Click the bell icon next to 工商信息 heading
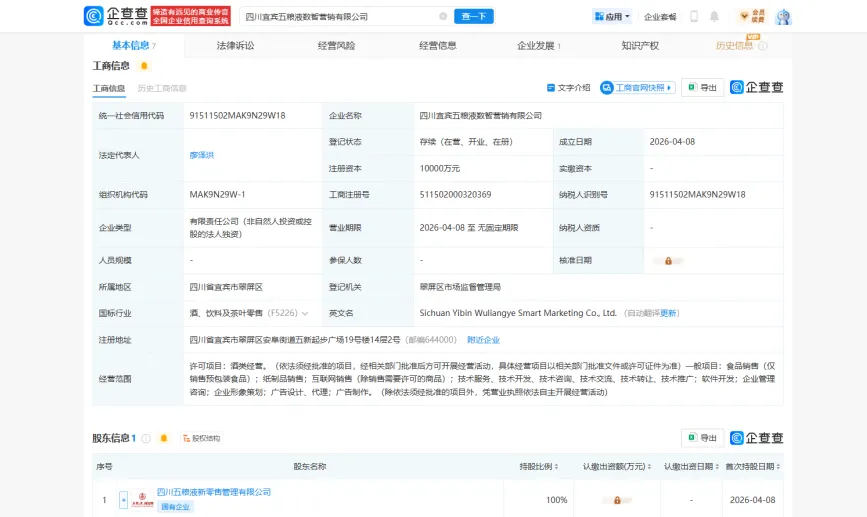867x517 pixels. coord(144,66)
